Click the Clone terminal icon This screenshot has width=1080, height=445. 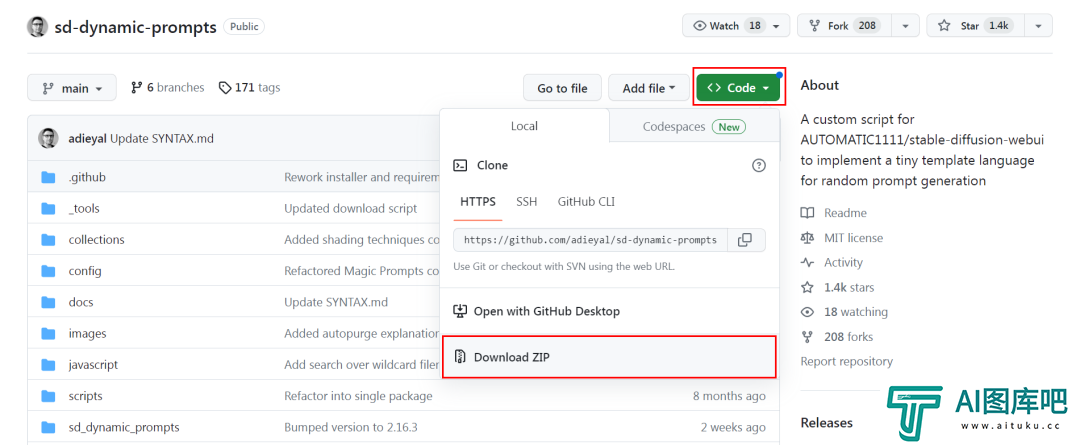click(x=460, y=165)
